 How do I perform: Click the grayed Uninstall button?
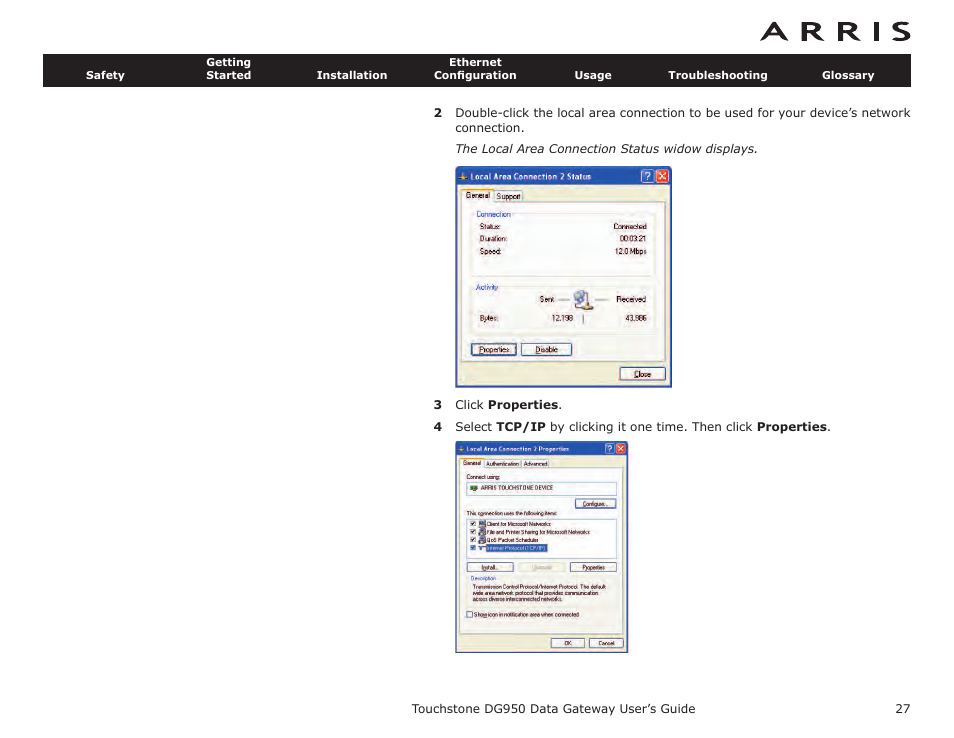click(541, 567)
